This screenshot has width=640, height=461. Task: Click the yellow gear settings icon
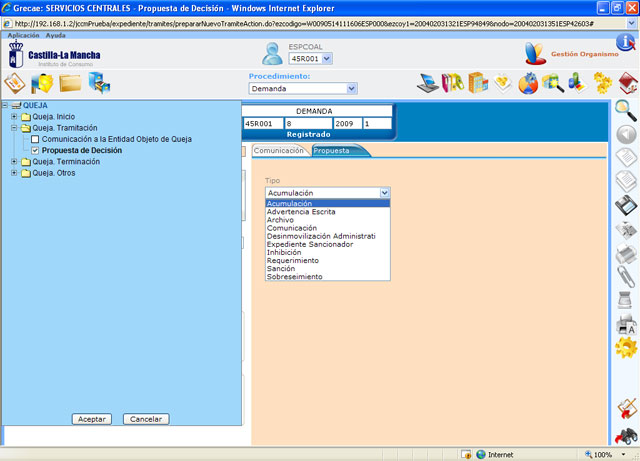coord(625,346)
